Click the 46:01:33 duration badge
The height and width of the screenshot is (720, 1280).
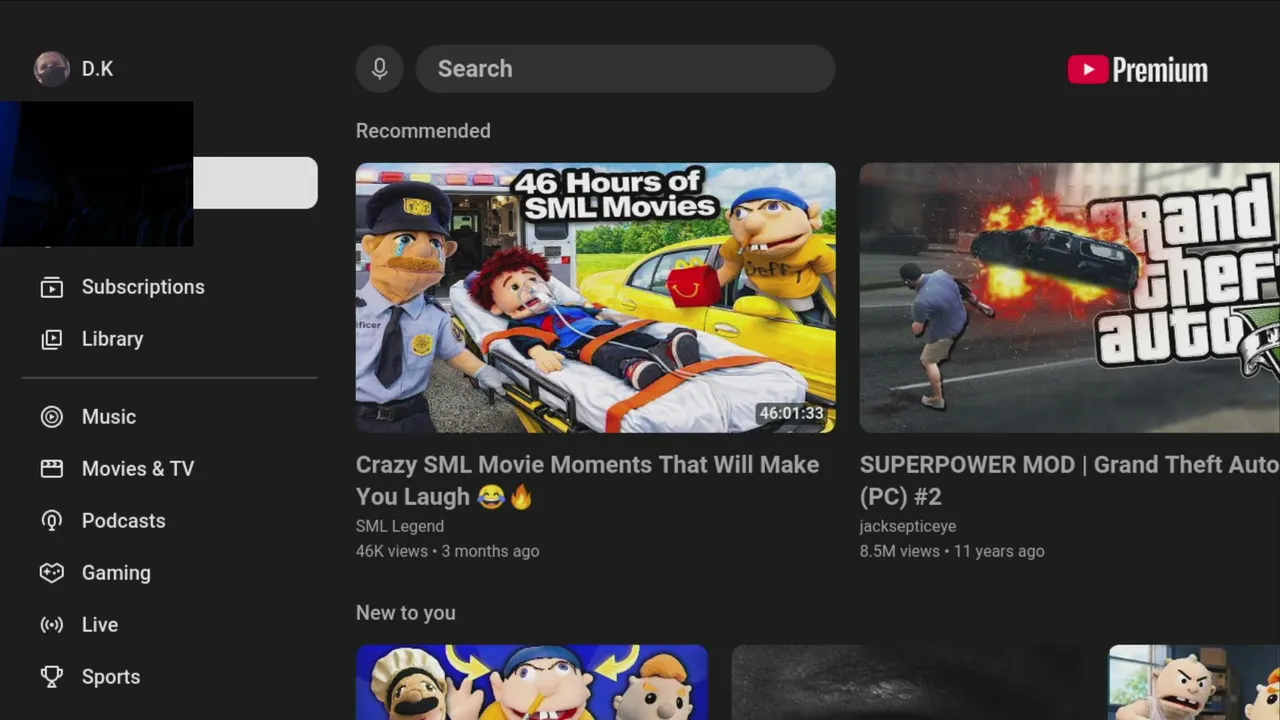click(x=791, y=413)
